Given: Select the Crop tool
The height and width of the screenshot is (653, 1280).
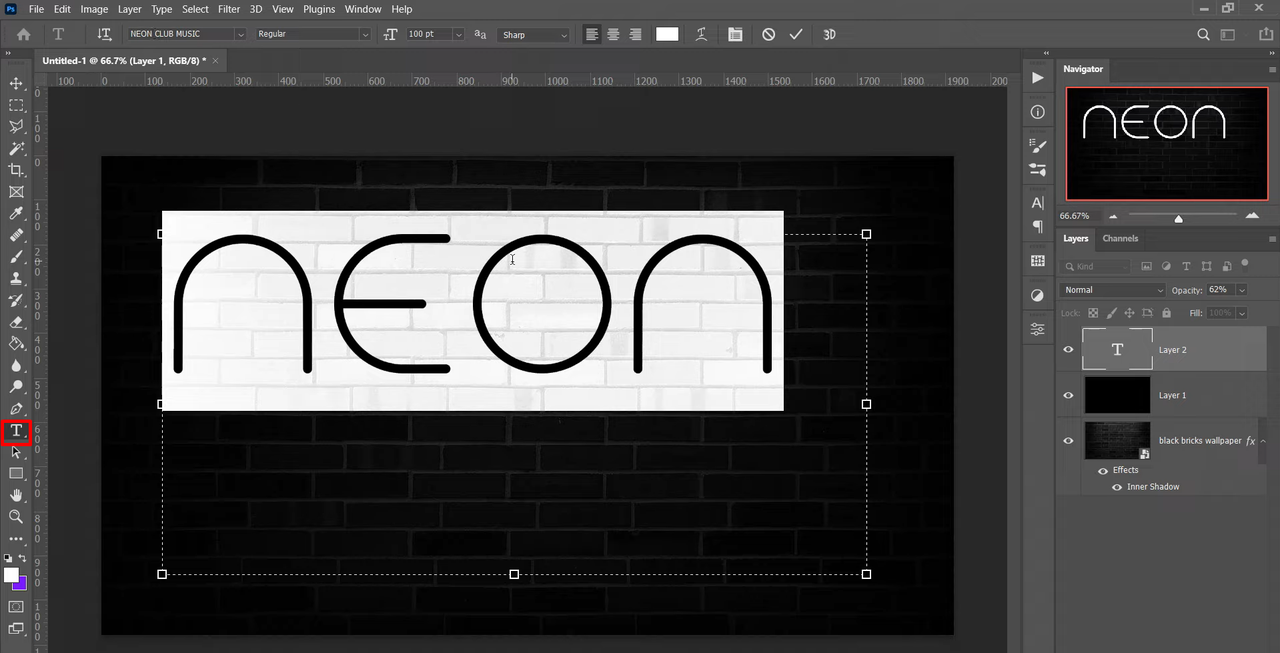Looking at the screenshot, I should [16, 171].
